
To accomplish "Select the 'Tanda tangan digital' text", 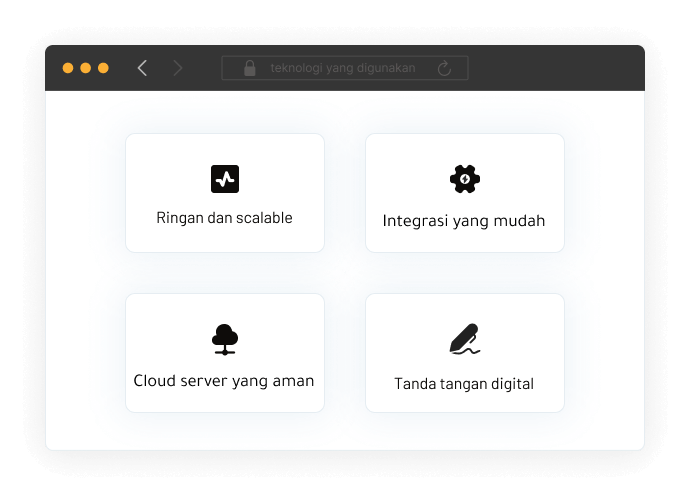I will [464, 383].
